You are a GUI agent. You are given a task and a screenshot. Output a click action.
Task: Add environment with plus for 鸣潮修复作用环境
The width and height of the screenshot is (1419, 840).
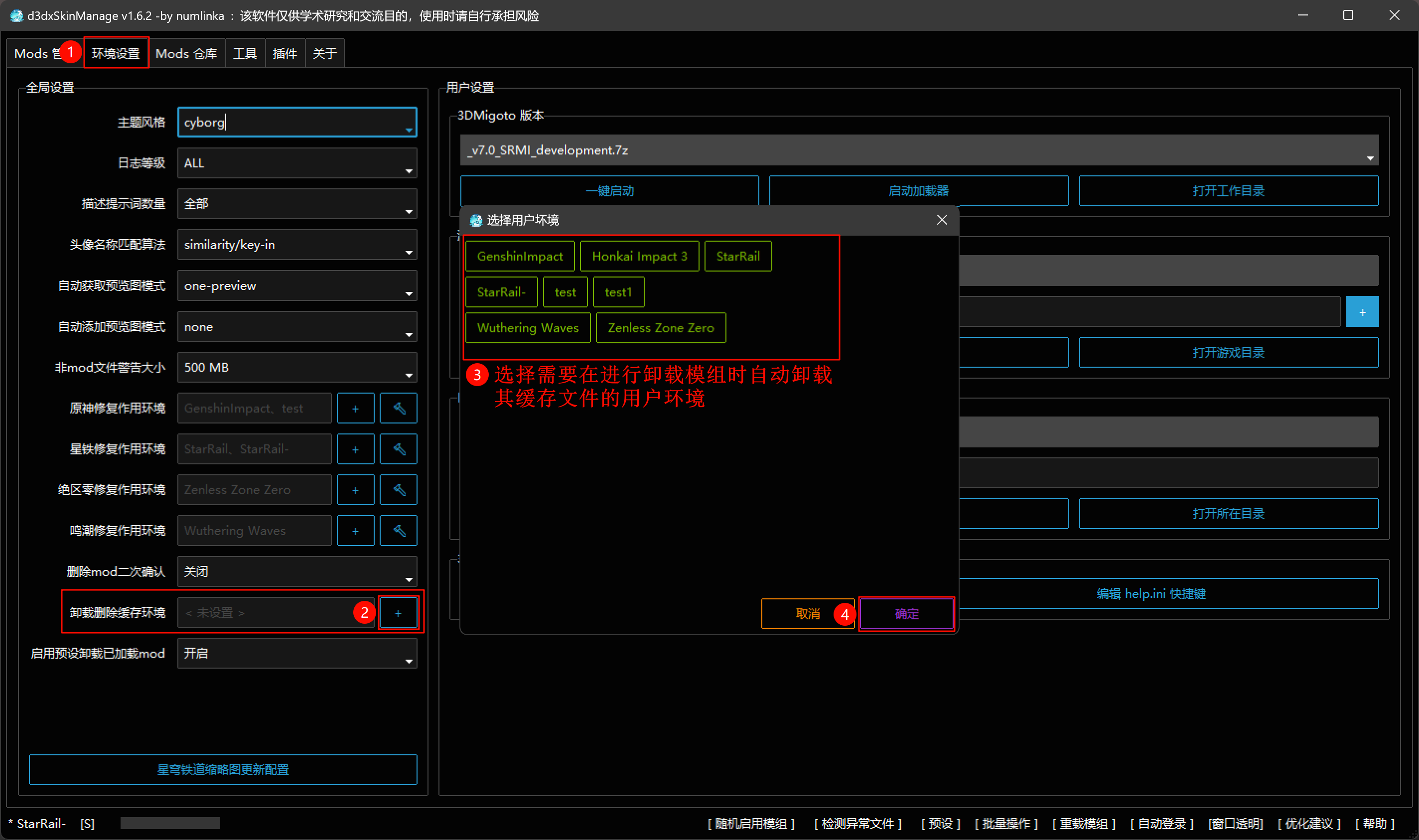(x=355, y=531)
